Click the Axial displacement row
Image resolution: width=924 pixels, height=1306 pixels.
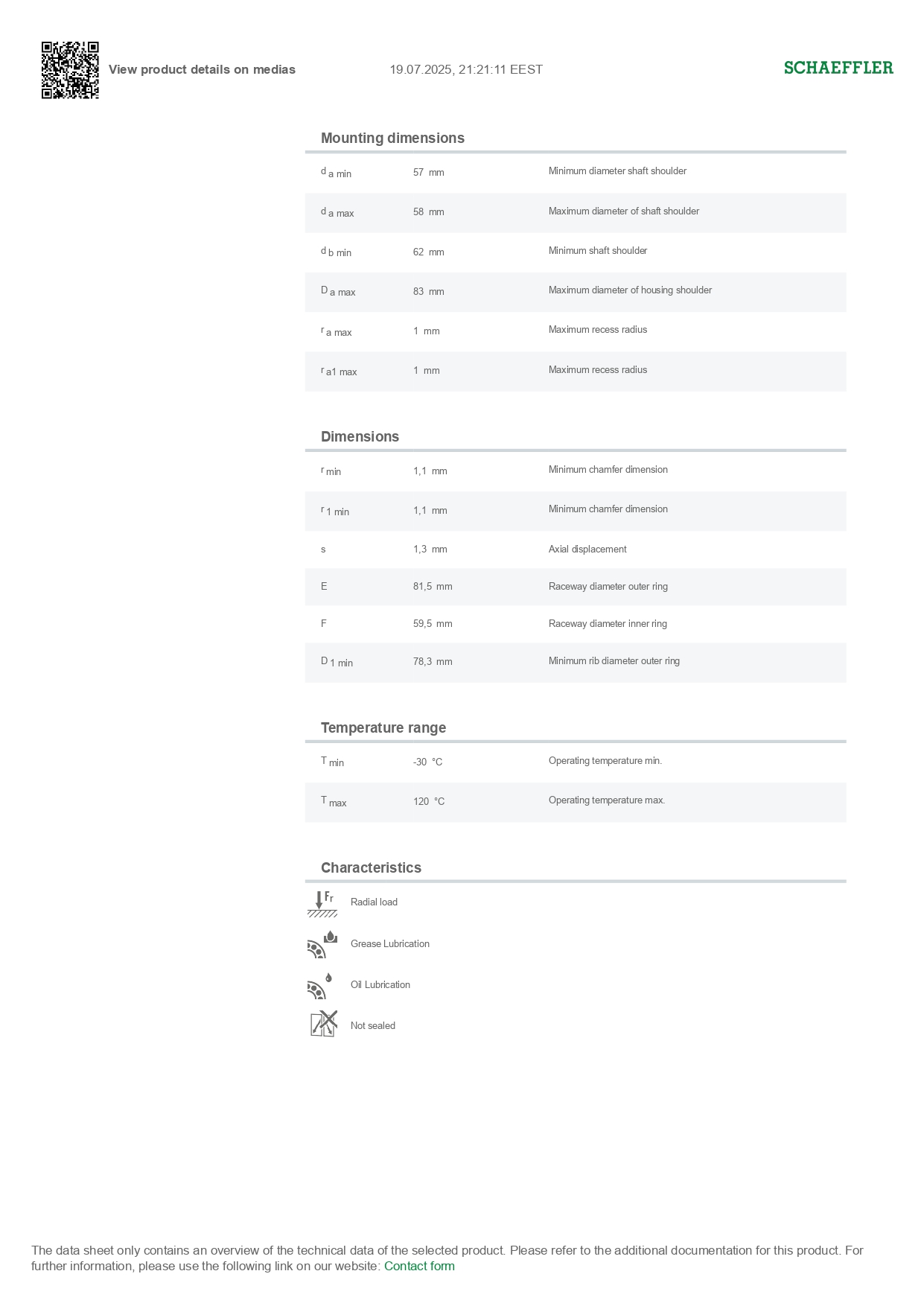coord(576,550)
